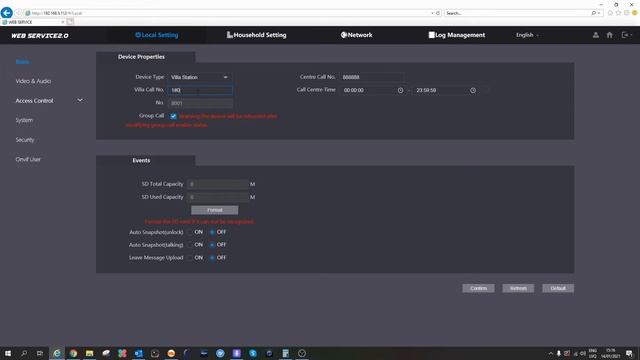Click the ENG language indicator in tray

[593, 353]
